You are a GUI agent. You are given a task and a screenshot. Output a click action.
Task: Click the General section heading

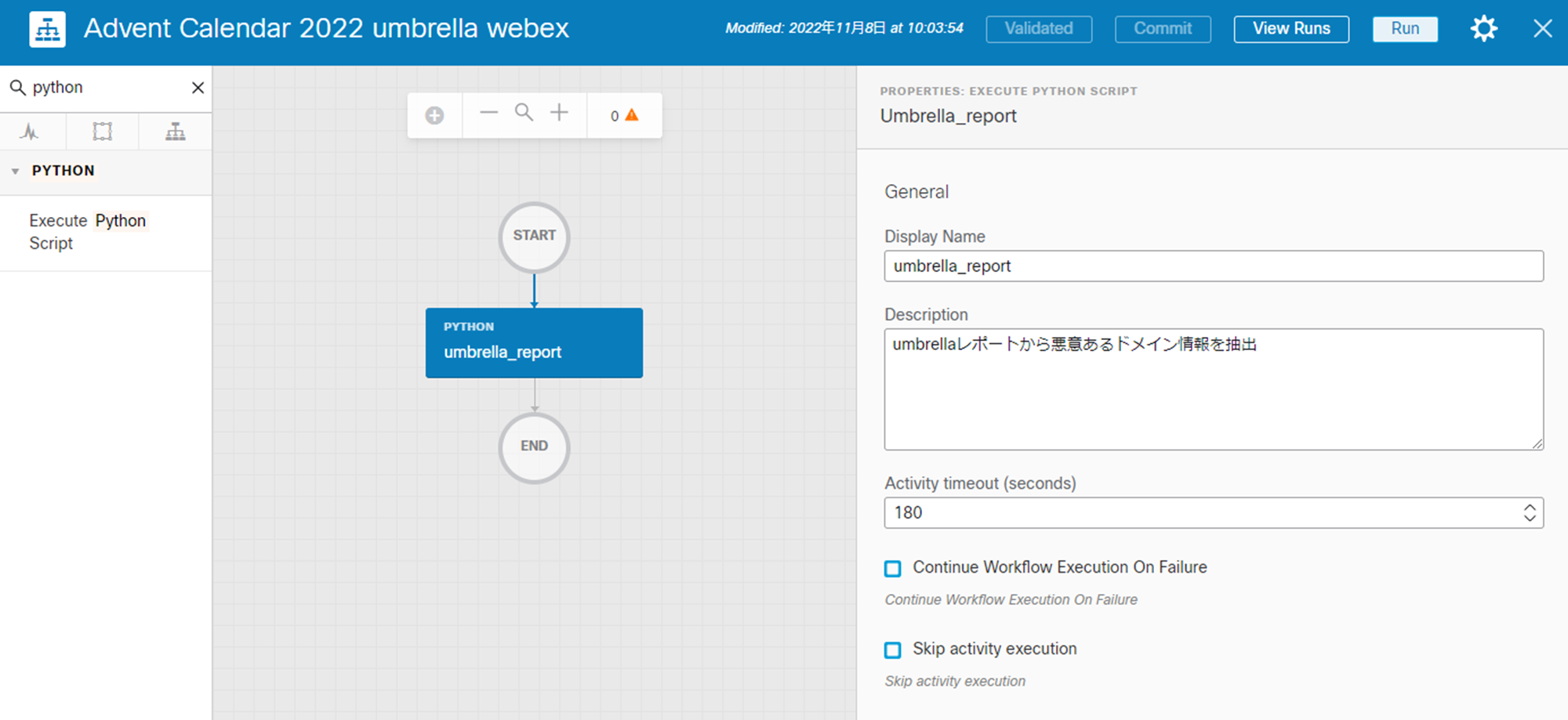pyautogui.click(x=916, y=192)
